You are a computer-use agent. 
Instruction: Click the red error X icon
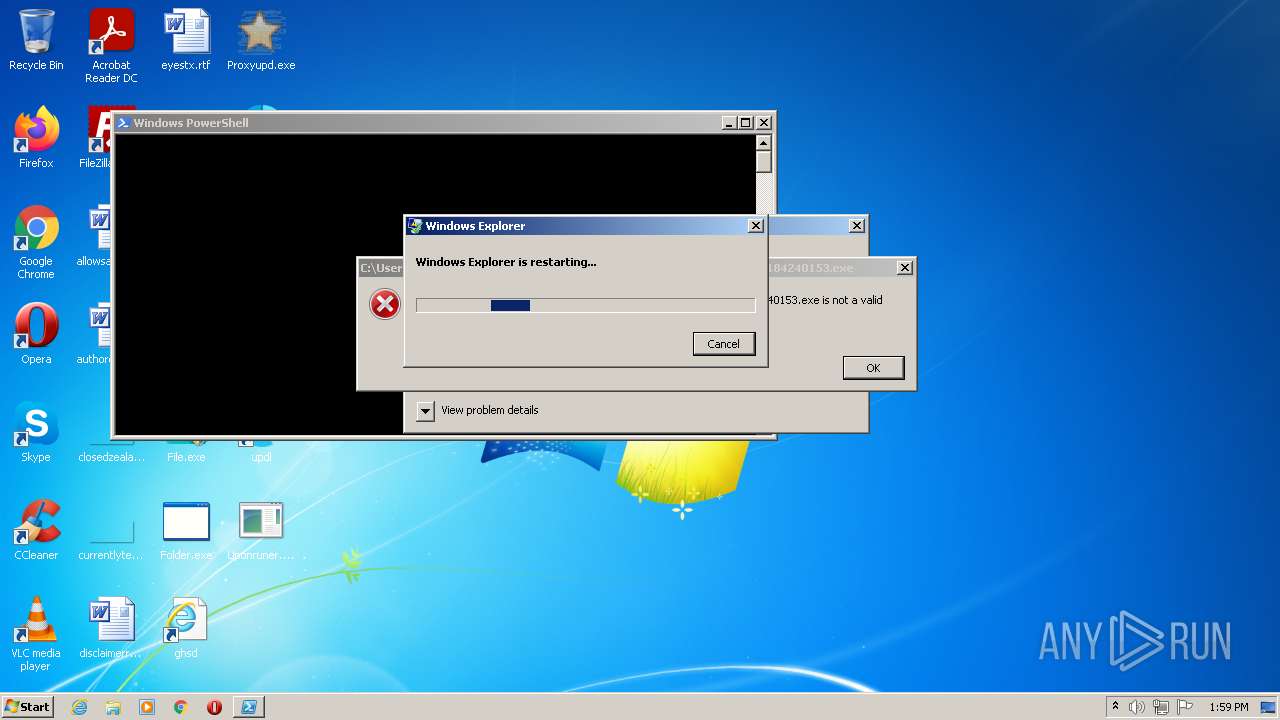[x=385, y=304]
